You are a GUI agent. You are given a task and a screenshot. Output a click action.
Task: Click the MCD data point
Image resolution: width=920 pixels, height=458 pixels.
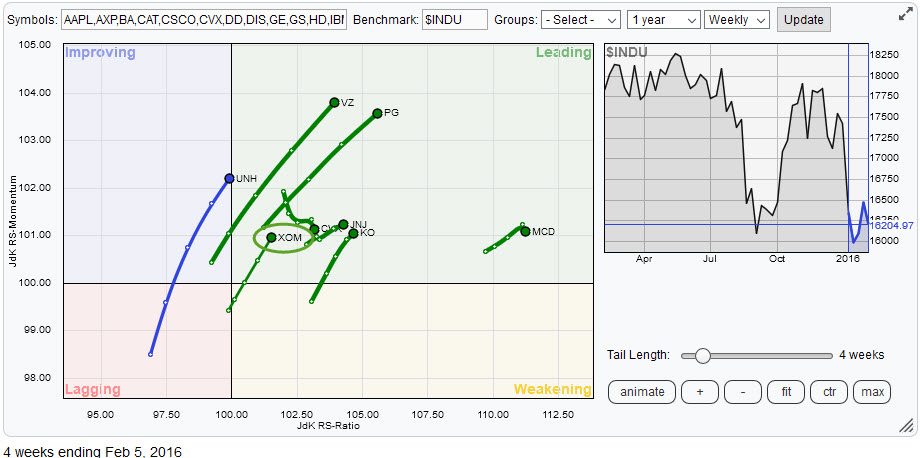coord(525,232)
